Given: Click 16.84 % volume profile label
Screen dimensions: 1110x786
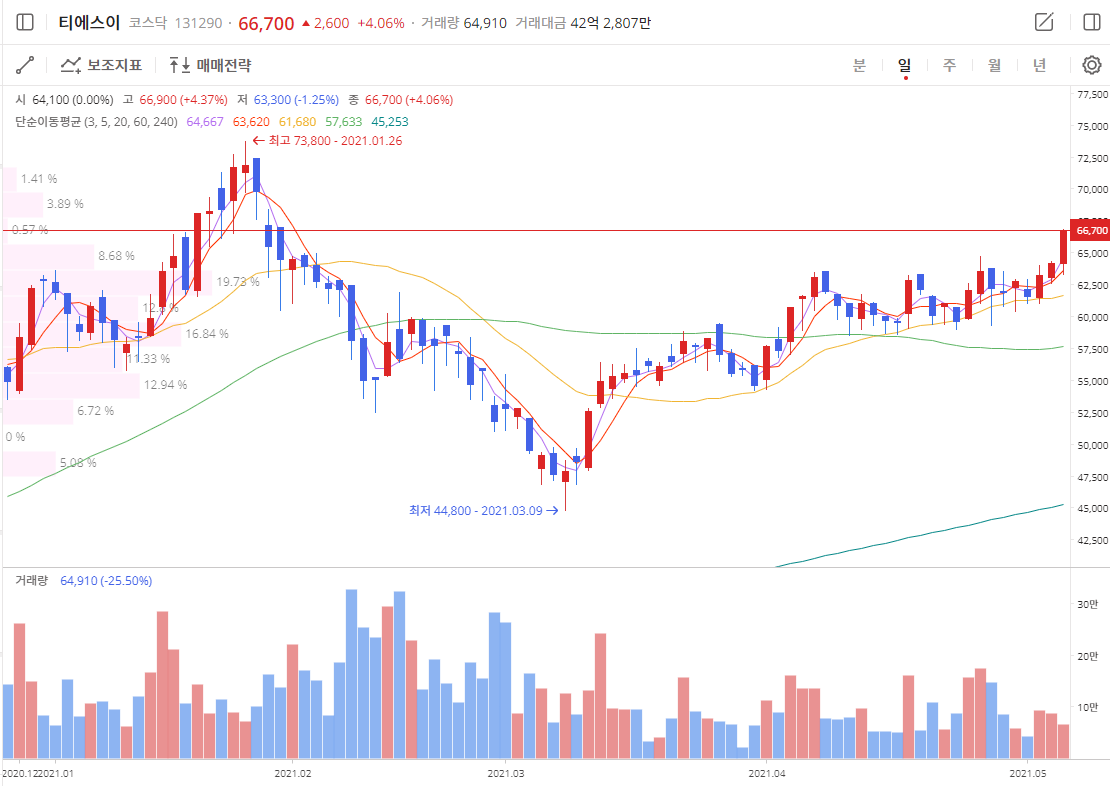Looking at the screenshot, I should tap(207, 334).
